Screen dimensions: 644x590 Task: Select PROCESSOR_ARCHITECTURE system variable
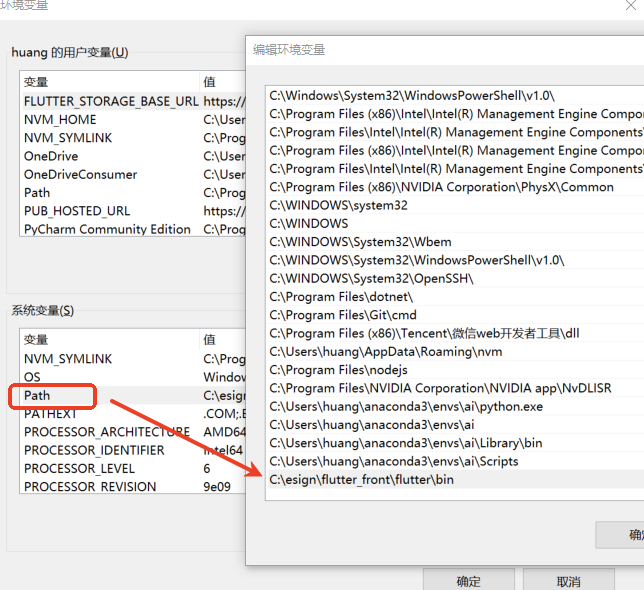coord(133,432)
